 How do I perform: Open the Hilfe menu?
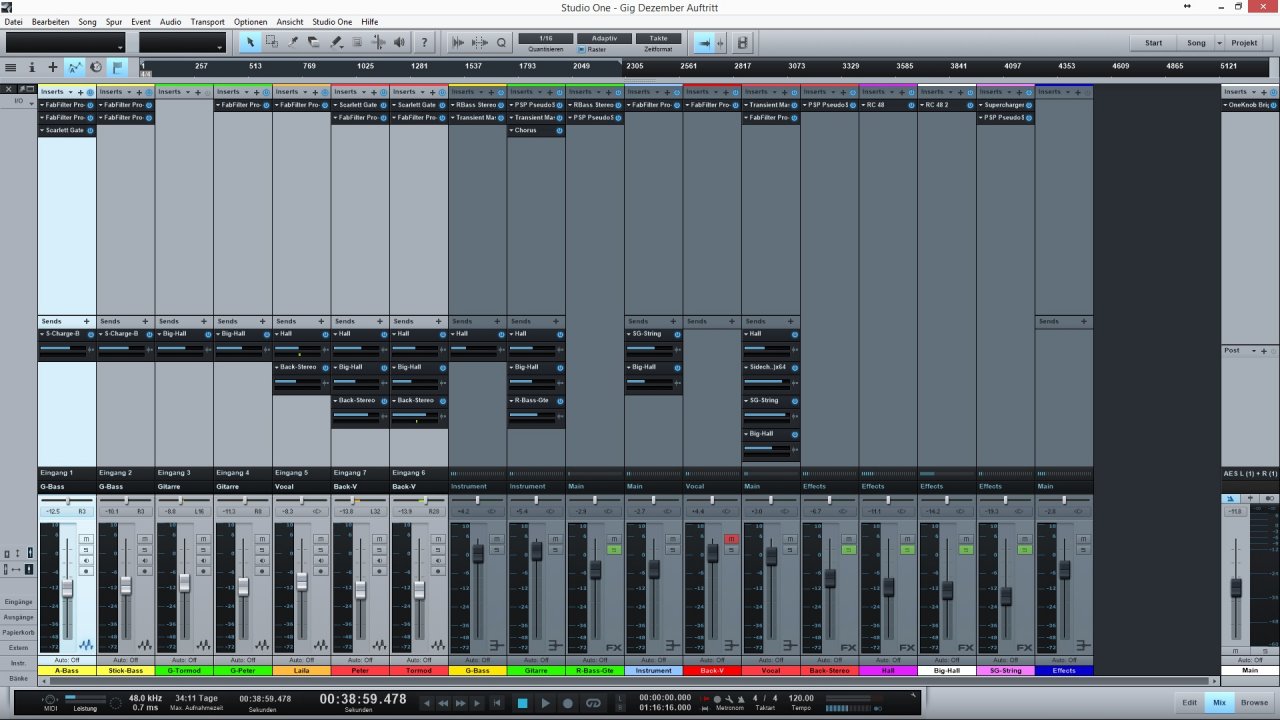pyautogui.click(x=369, y=21)
